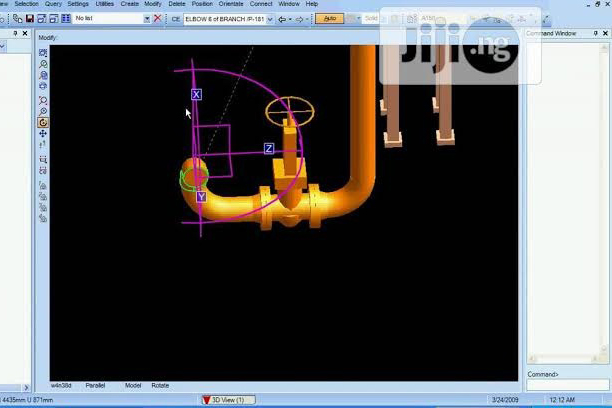Pin the left explorer panel

15,33
